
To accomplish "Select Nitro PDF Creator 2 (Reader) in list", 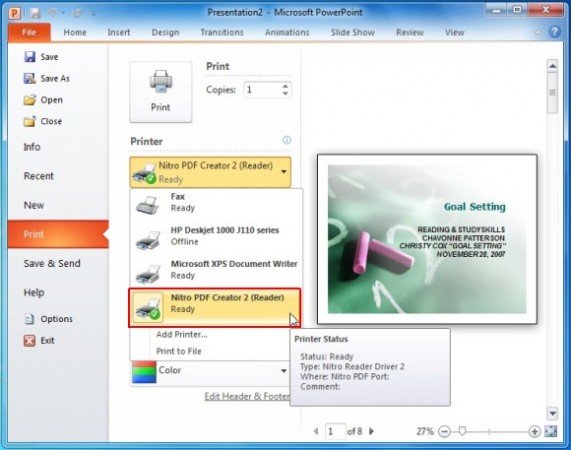I will (x=214, y=307).
